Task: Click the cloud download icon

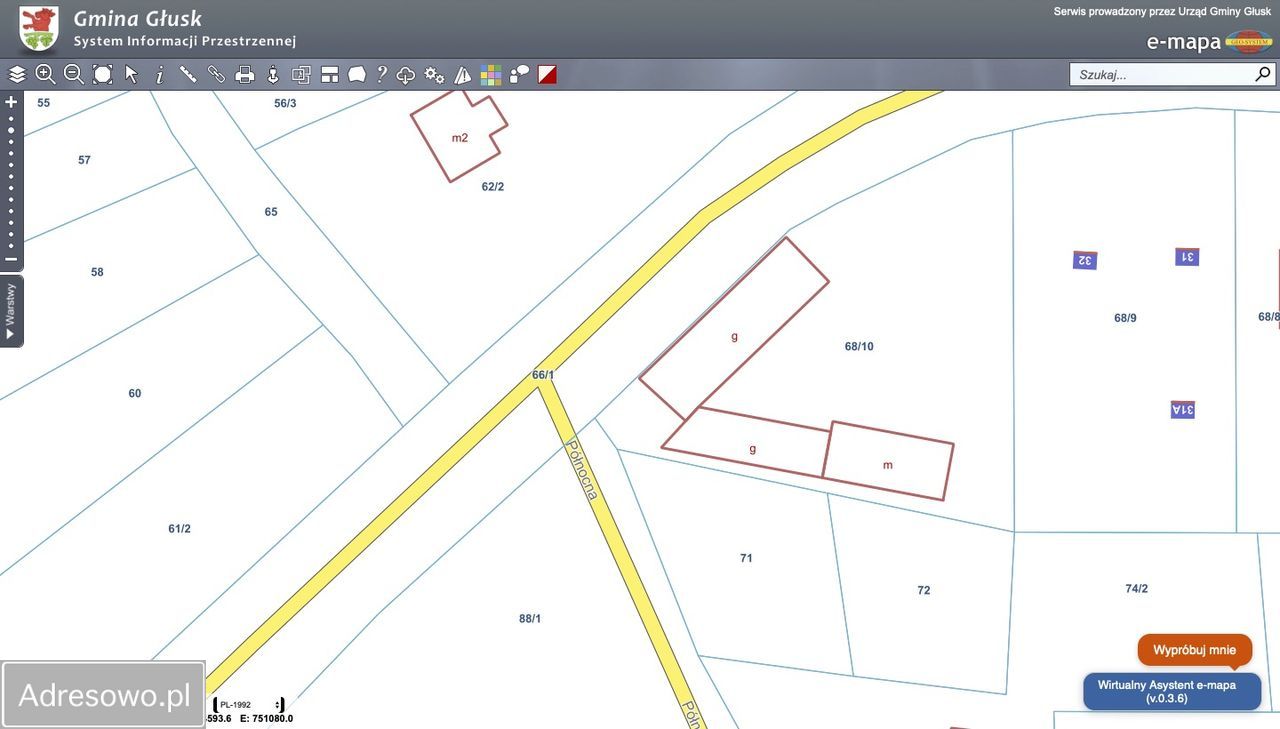Action: [x=406, y=75]
